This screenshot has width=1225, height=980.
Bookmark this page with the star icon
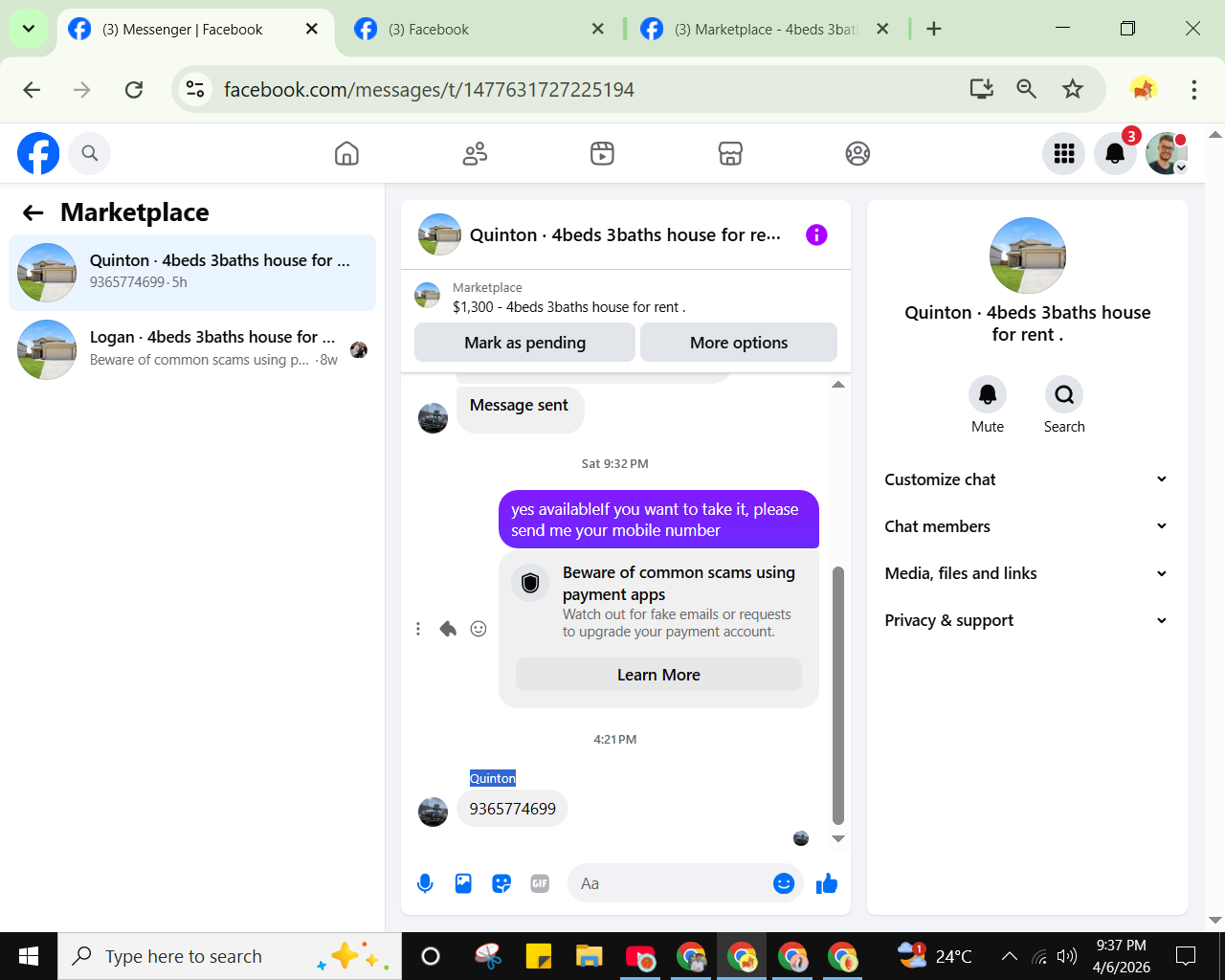coord(1073,89)
